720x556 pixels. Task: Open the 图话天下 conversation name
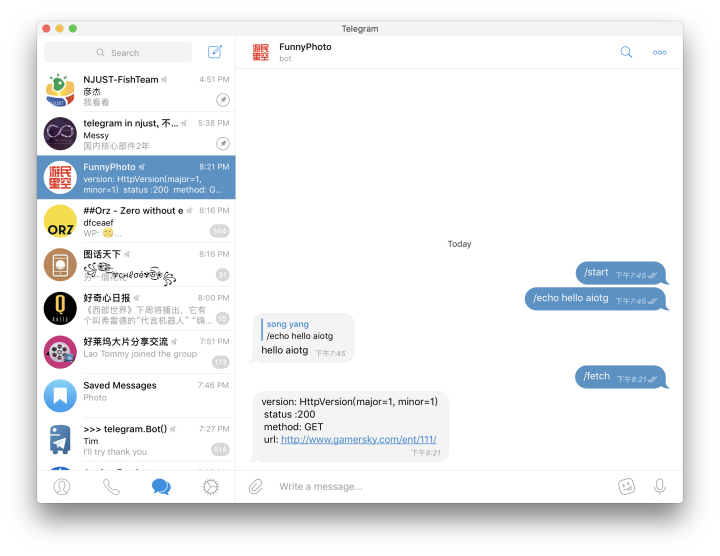102,254
